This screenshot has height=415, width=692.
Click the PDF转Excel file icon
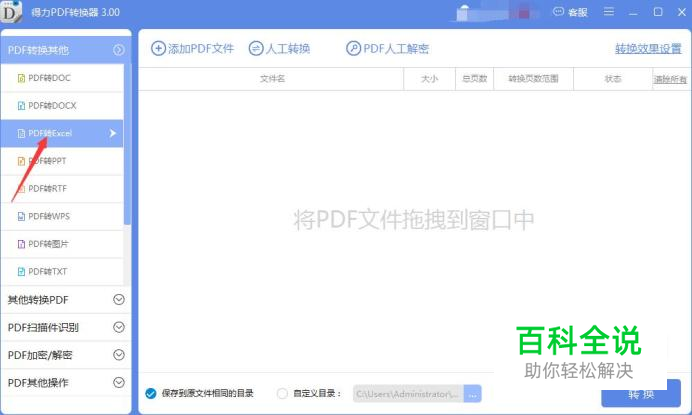21,133
